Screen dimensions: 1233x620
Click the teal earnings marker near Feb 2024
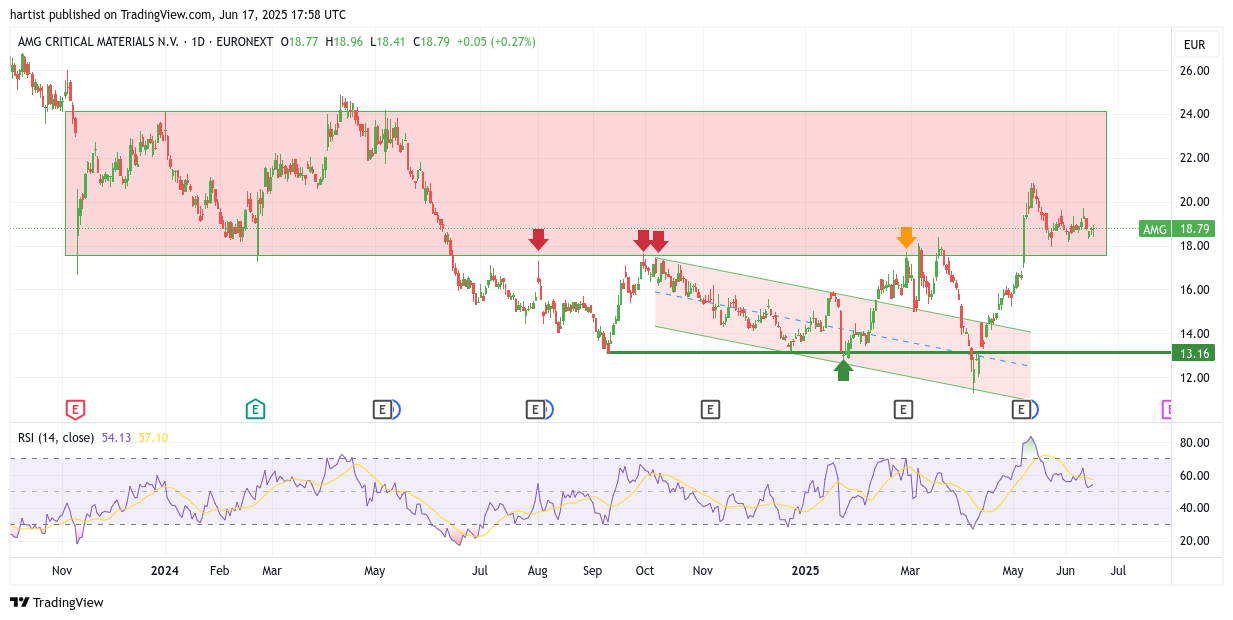click(x=255, y=409)
